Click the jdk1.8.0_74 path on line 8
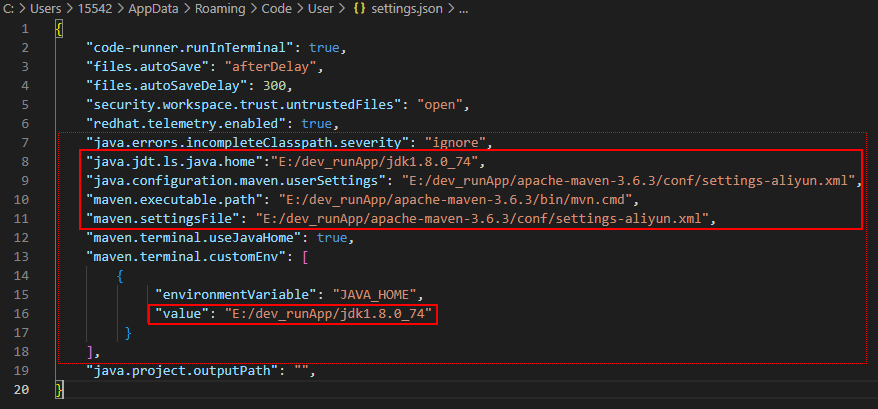 pyautogui.click(x=377, y=161)
